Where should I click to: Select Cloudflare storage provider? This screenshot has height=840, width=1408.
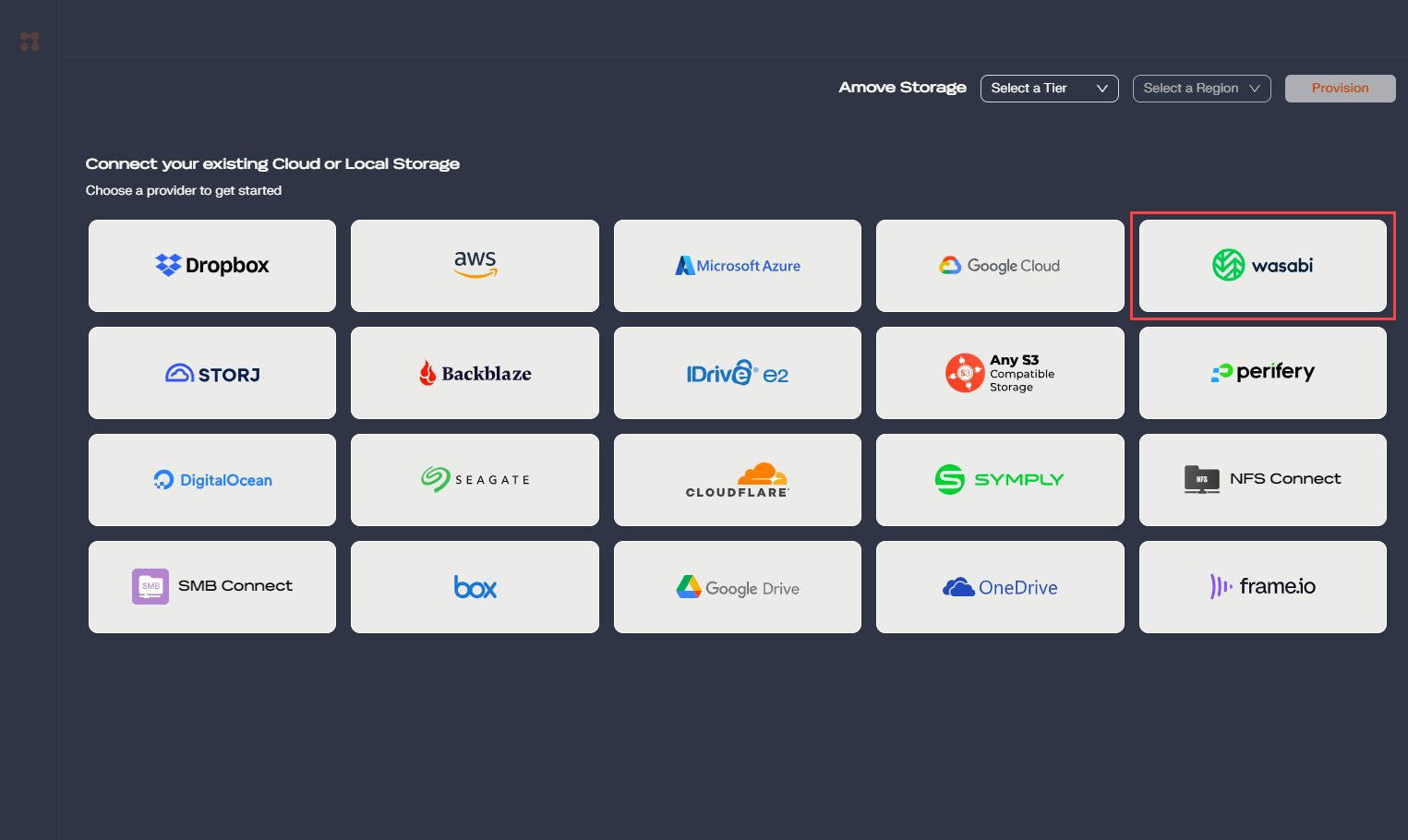click(737, 480)
